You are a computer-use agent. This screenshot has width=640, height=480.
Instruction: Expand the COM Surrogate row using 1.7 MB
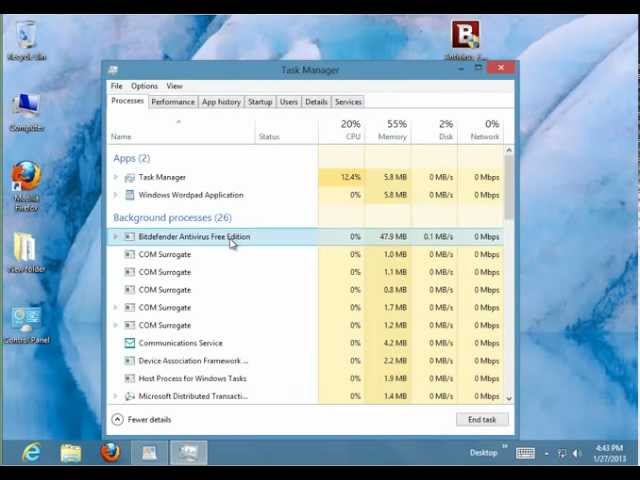click(116, 307)
